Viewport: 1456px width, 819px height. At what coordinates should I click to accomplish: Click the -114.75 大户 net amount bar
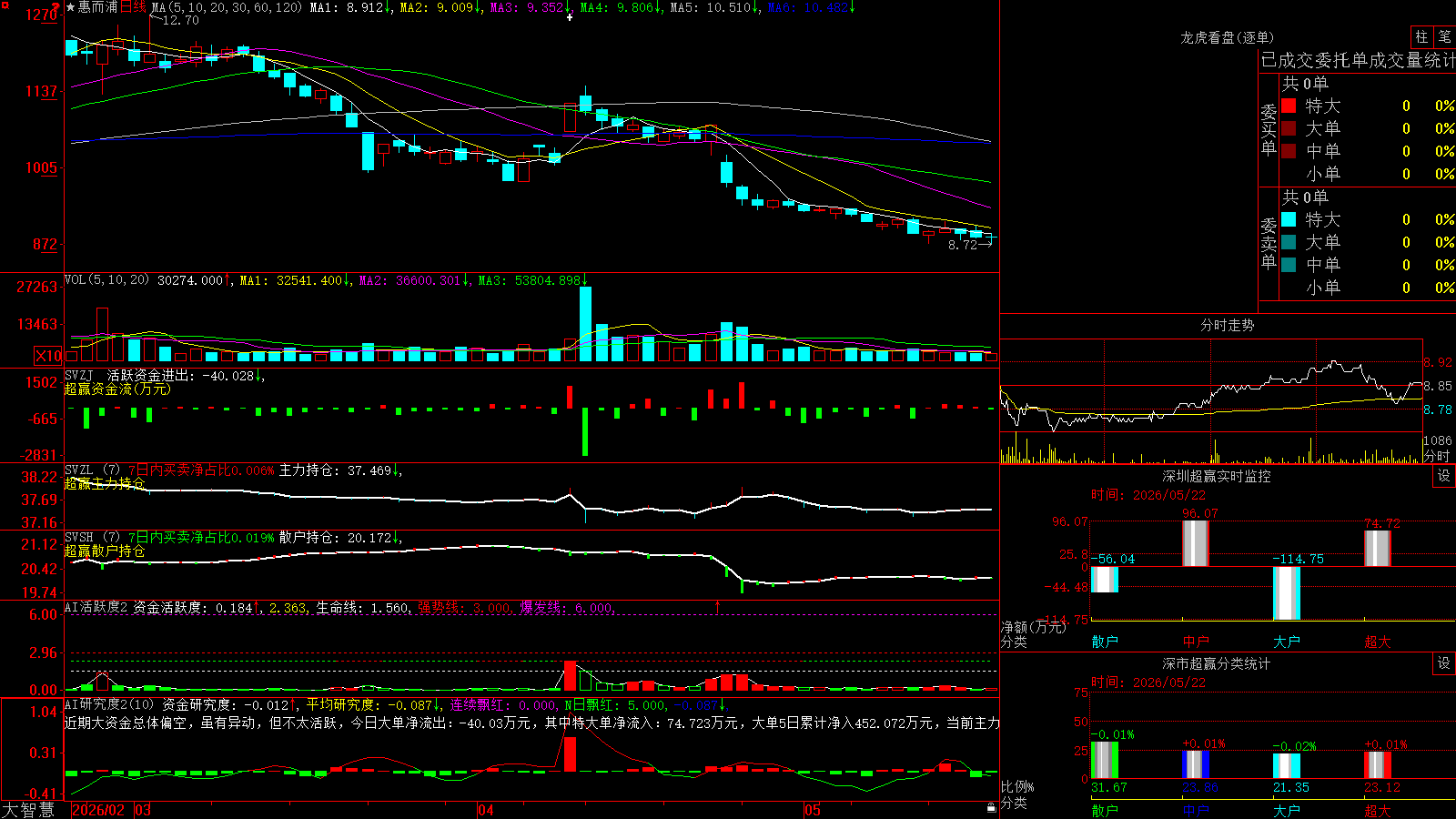click(x=1287, y=593)
